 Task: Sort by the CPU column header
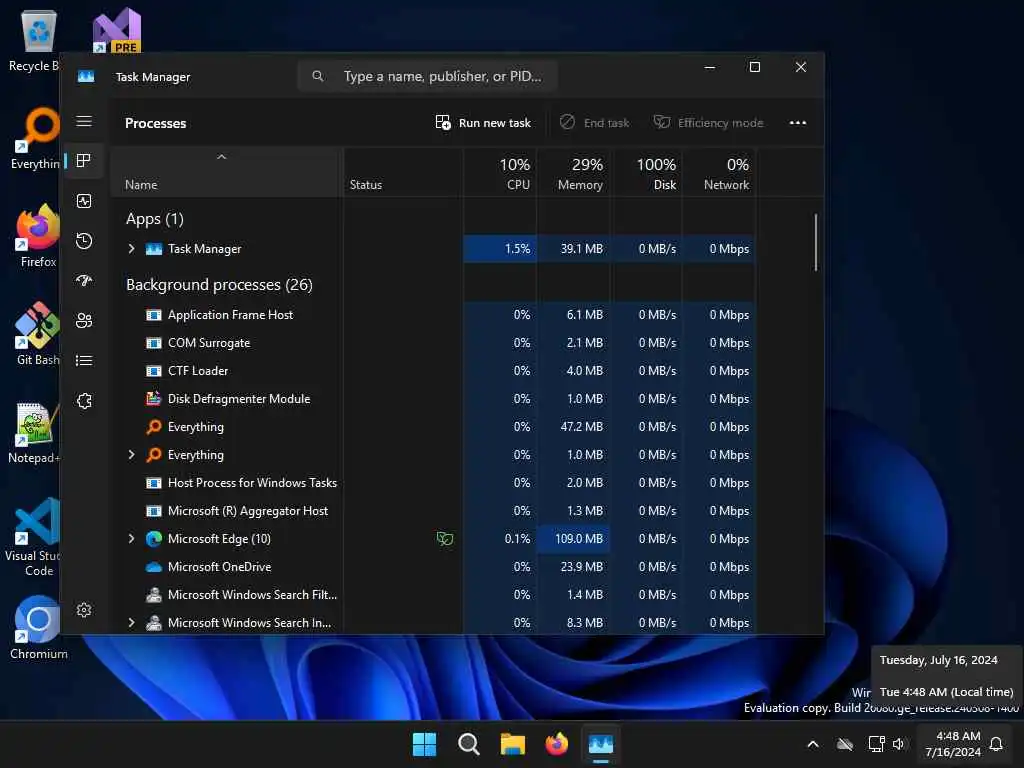click(500, 174)
